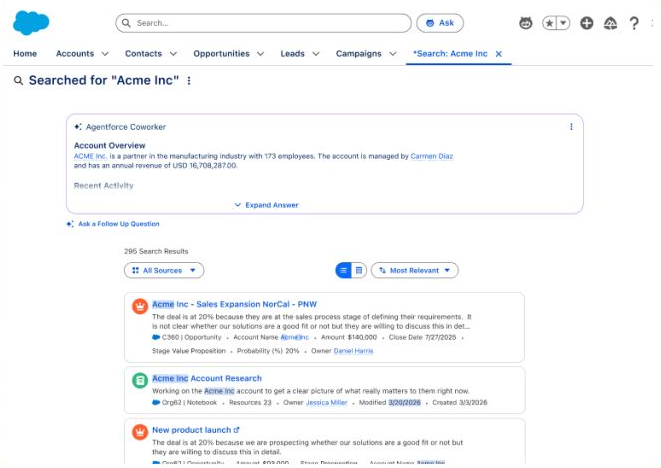Expand the Accounts tab chevron
Viewport: 661px width, 468px height.
(x=105, y=54)
